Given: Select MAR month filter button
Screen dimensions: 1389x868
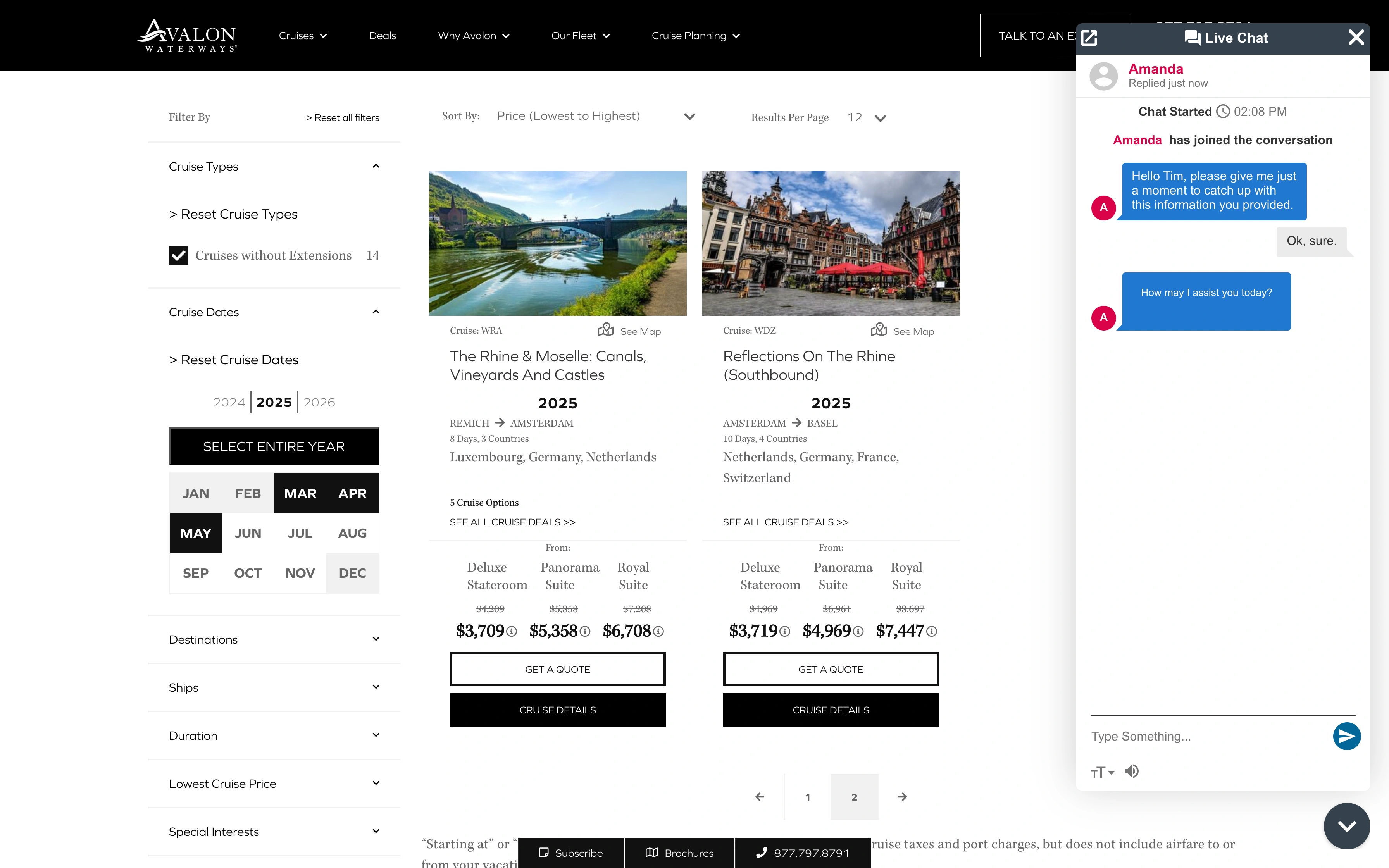Looking at the screenshot, I should 300,493.
